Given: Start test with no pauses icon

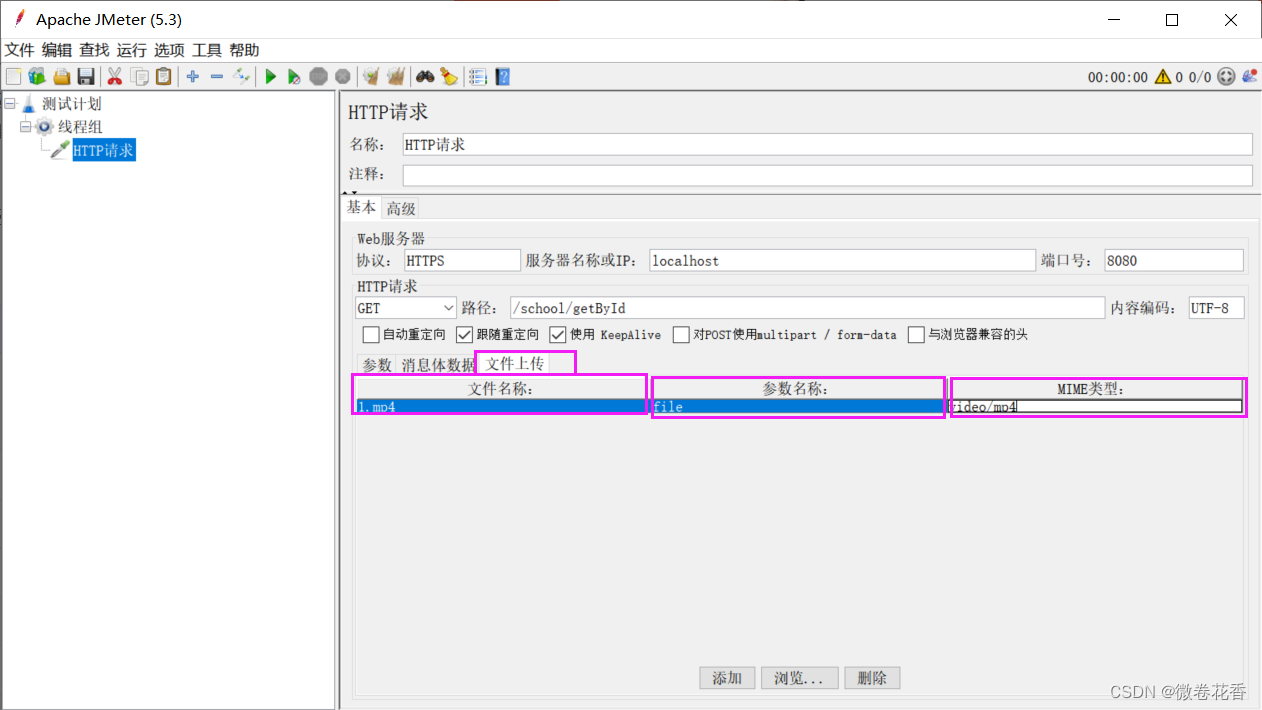Looking at the screenshot, I should click(294, 76).
